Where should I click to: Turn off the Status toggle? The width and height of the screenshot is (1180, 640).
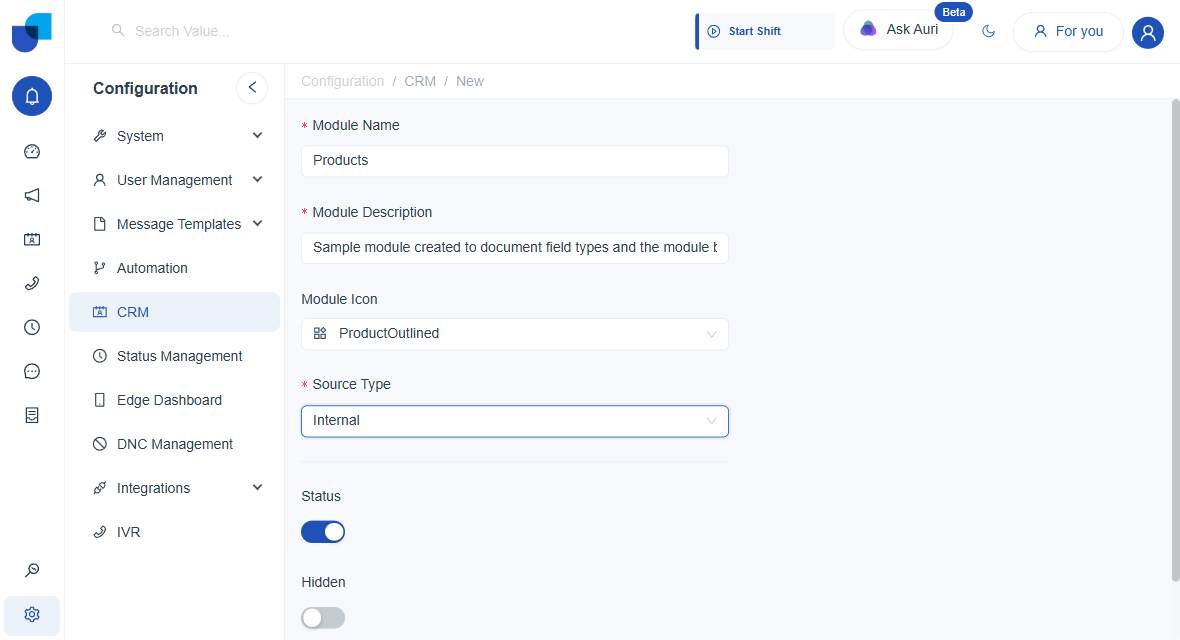[x=323, y=532]
